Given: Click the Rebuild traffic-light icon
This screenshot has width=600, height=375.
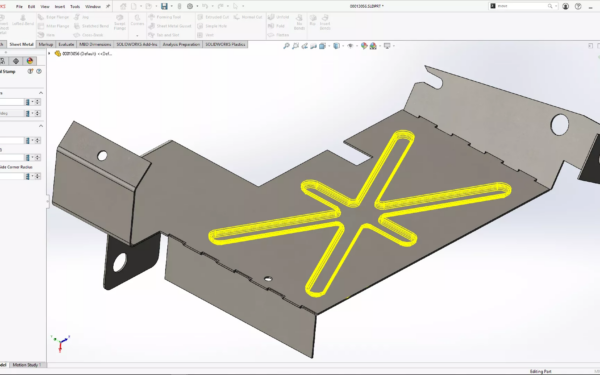Looking at the screenshot, I should click(x=179, y=6).
